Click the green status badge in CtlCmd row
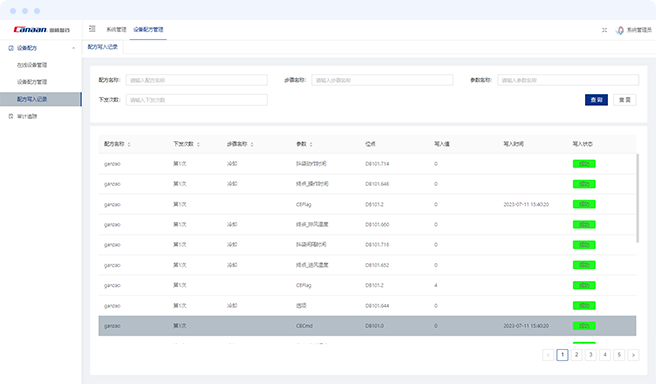The width and height of the screenshot is (656, 388). click(584, 326)
